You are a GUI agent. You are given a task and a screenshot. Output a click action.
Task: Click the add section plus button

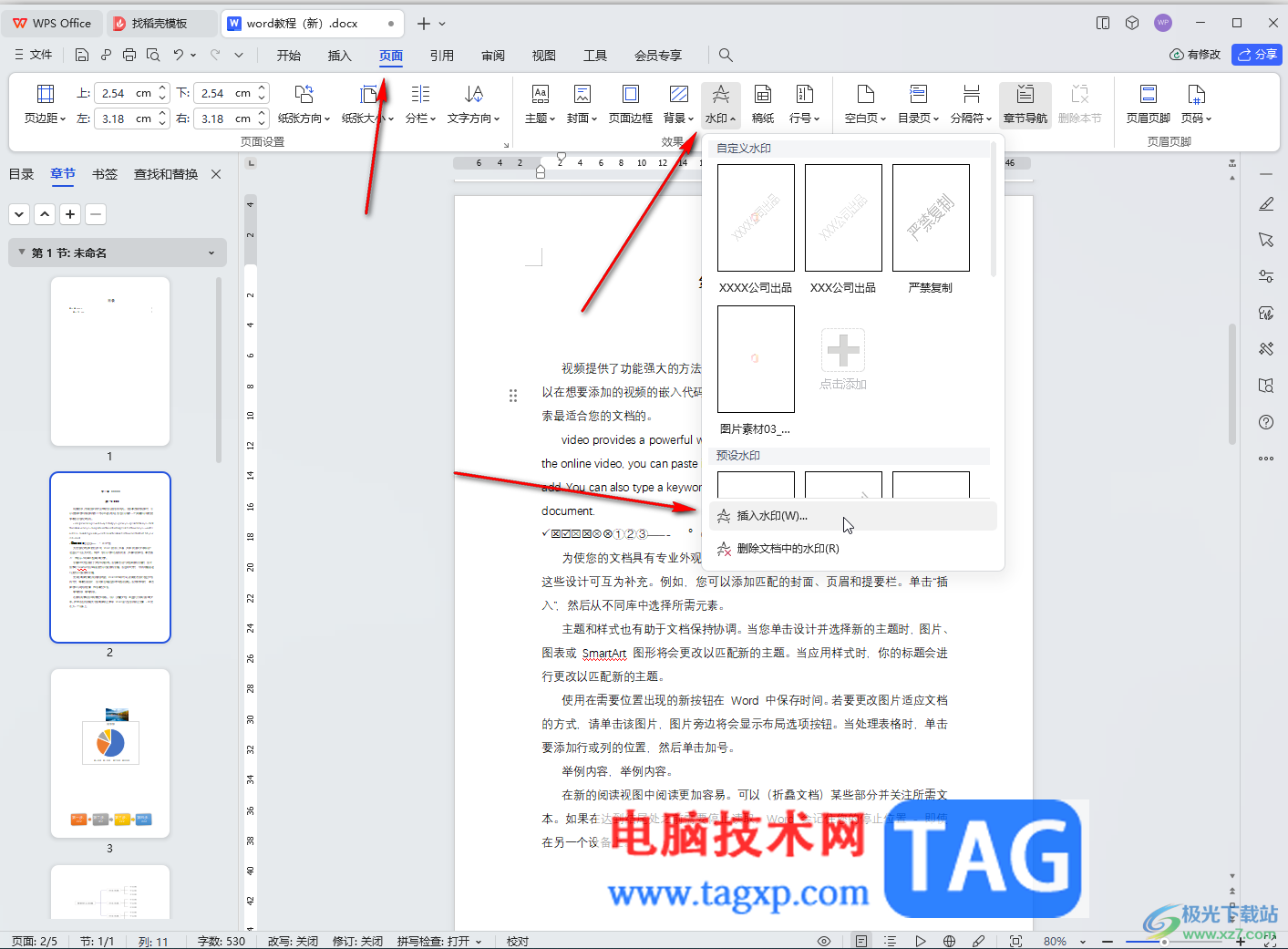pyautogui.click(x=70, y=214)
